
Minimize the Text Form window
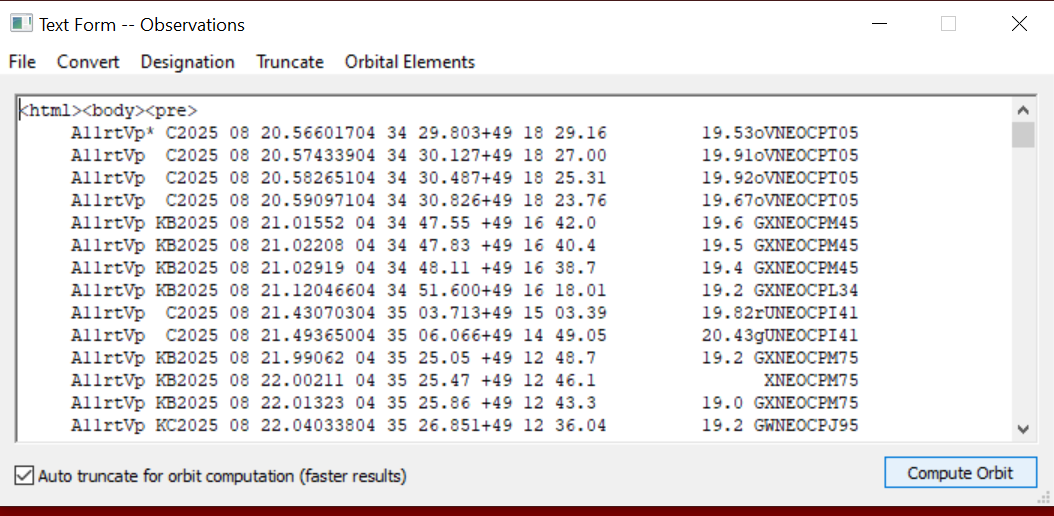coord(879,24)
